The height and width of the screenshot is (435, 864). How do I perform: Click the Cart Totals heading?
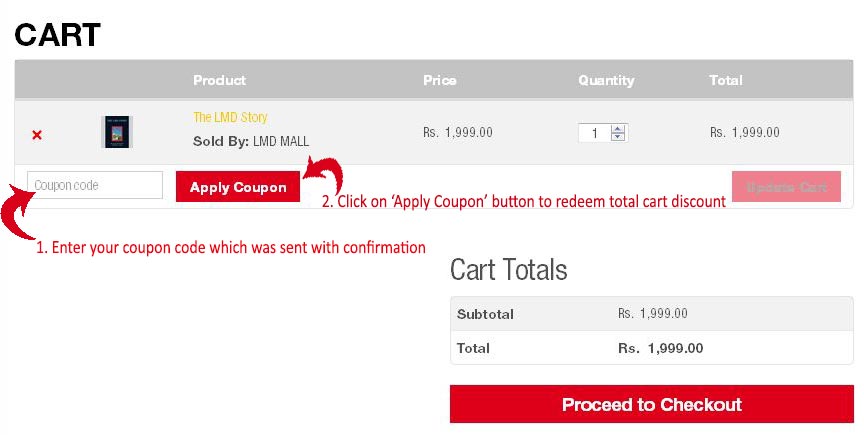click(509, 270)
